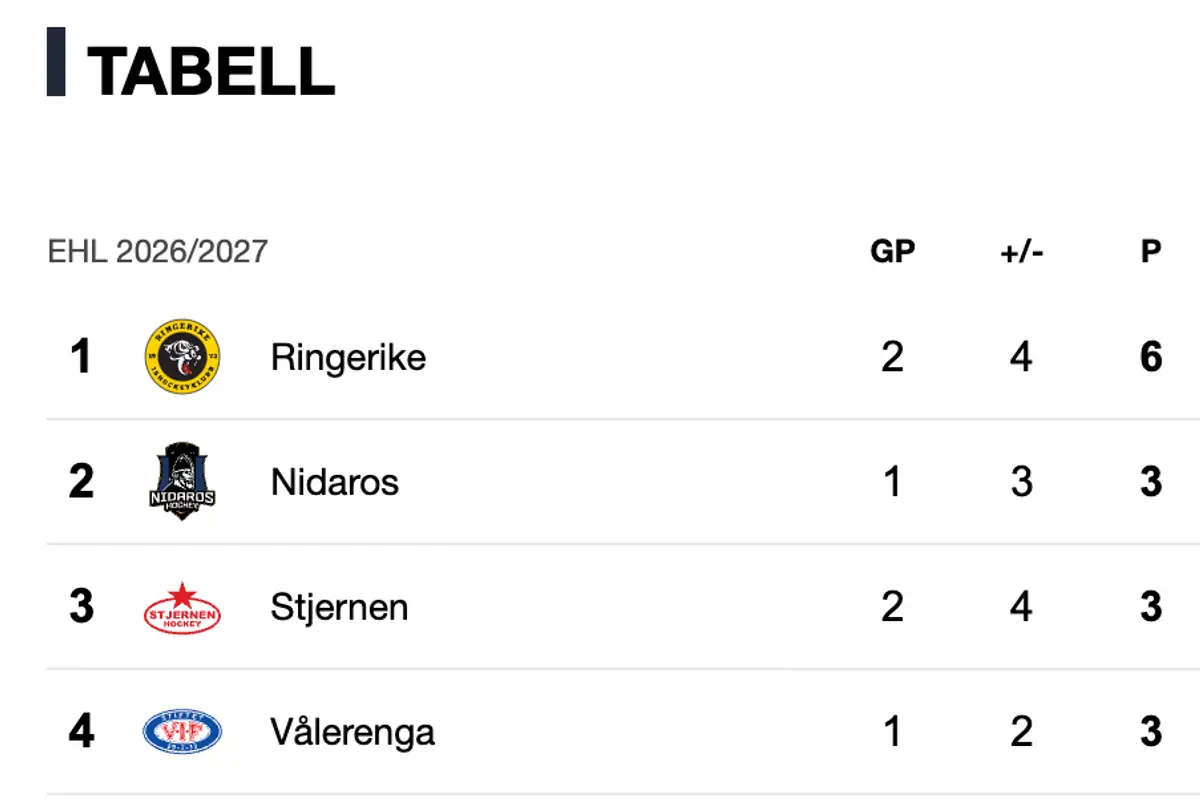The width and height of the screenshot is (1200, 800).
Task: Click the Vålerenga oval logo
Action: pos(182,732)
